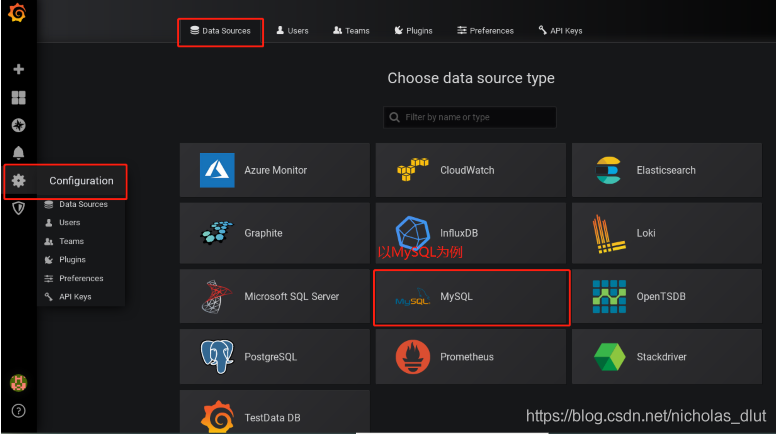This screenshot has width=777, height=435.
Task: Click the Elasticsearch logo icon
Action: [x=608, y=170]
